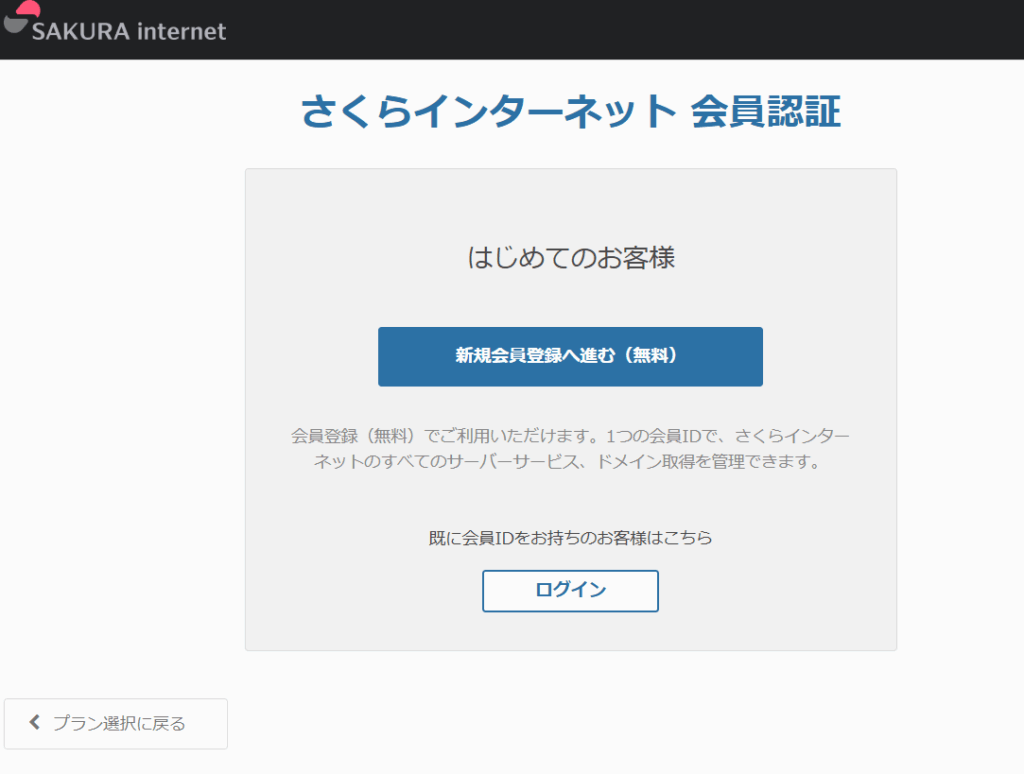Screen dimensions: 1024x774
Task: Click the SAKURA internet logo text
Action: (128, 32)
